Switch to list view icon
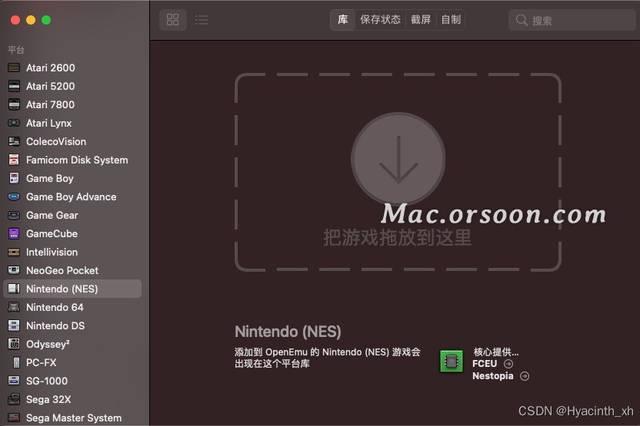Image resolution: width=640 pixels, height=426 pixels. 201,20
